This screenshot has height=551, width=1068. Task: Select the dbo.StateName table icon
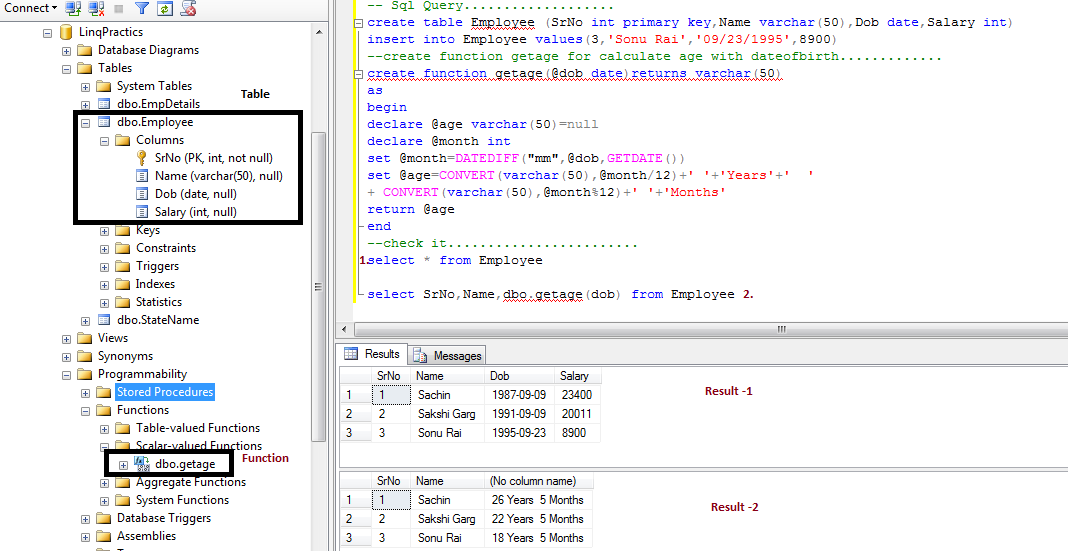point(104,320)
